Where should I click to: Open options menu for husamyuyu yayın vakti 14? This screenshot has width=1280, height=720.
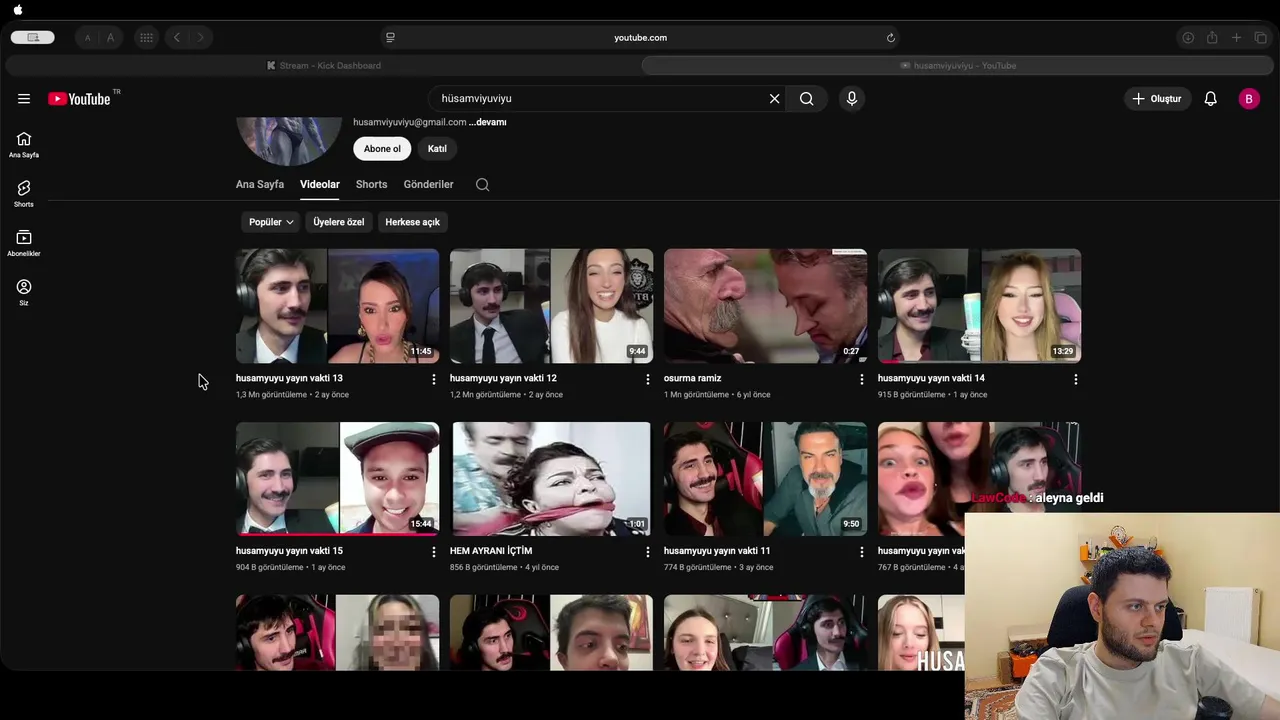(1075, 379)
